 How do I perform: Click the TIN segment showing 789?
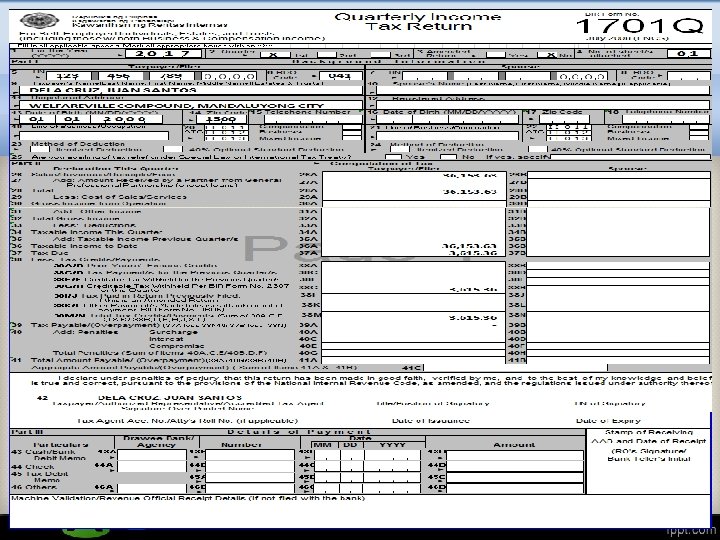point(171,76)
